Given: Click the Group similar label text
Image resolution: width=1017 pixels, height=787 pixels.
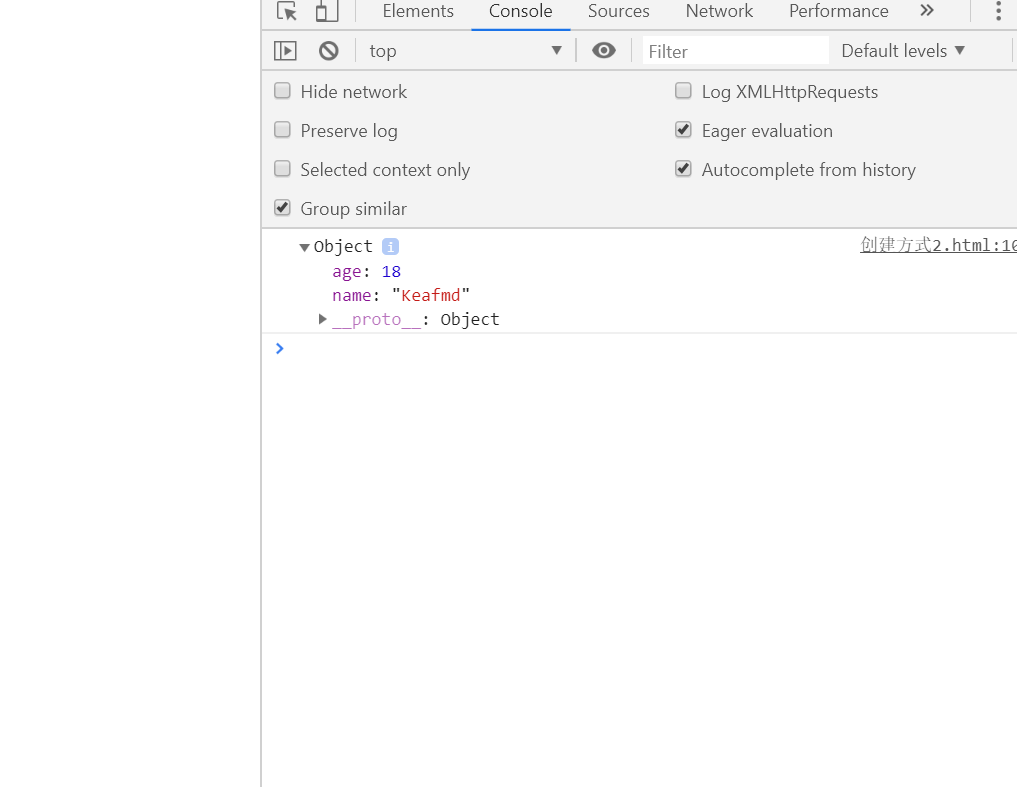Looking at the screenshot, I should click(x=353, y=208).
